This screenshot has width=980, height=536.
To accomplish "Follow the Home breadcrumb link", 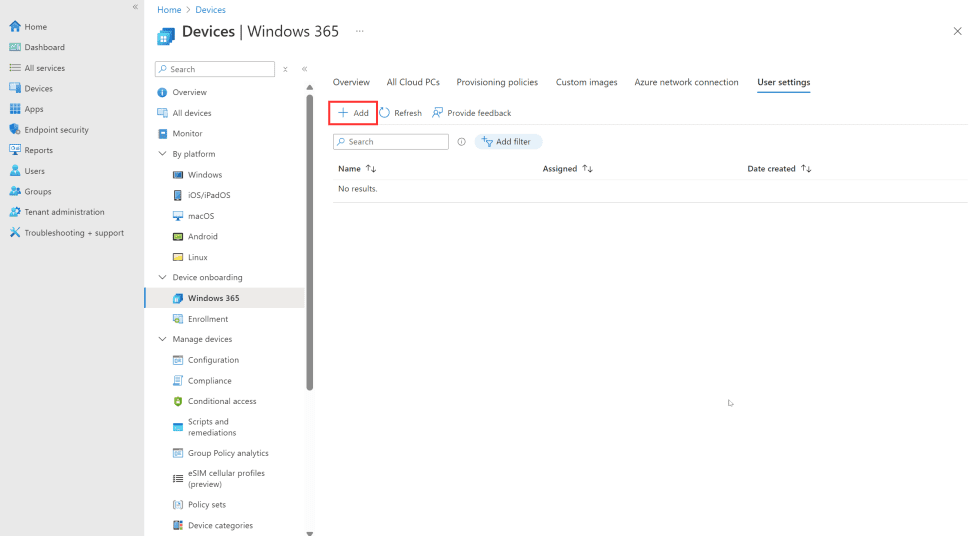I will (x=169, y=10).
